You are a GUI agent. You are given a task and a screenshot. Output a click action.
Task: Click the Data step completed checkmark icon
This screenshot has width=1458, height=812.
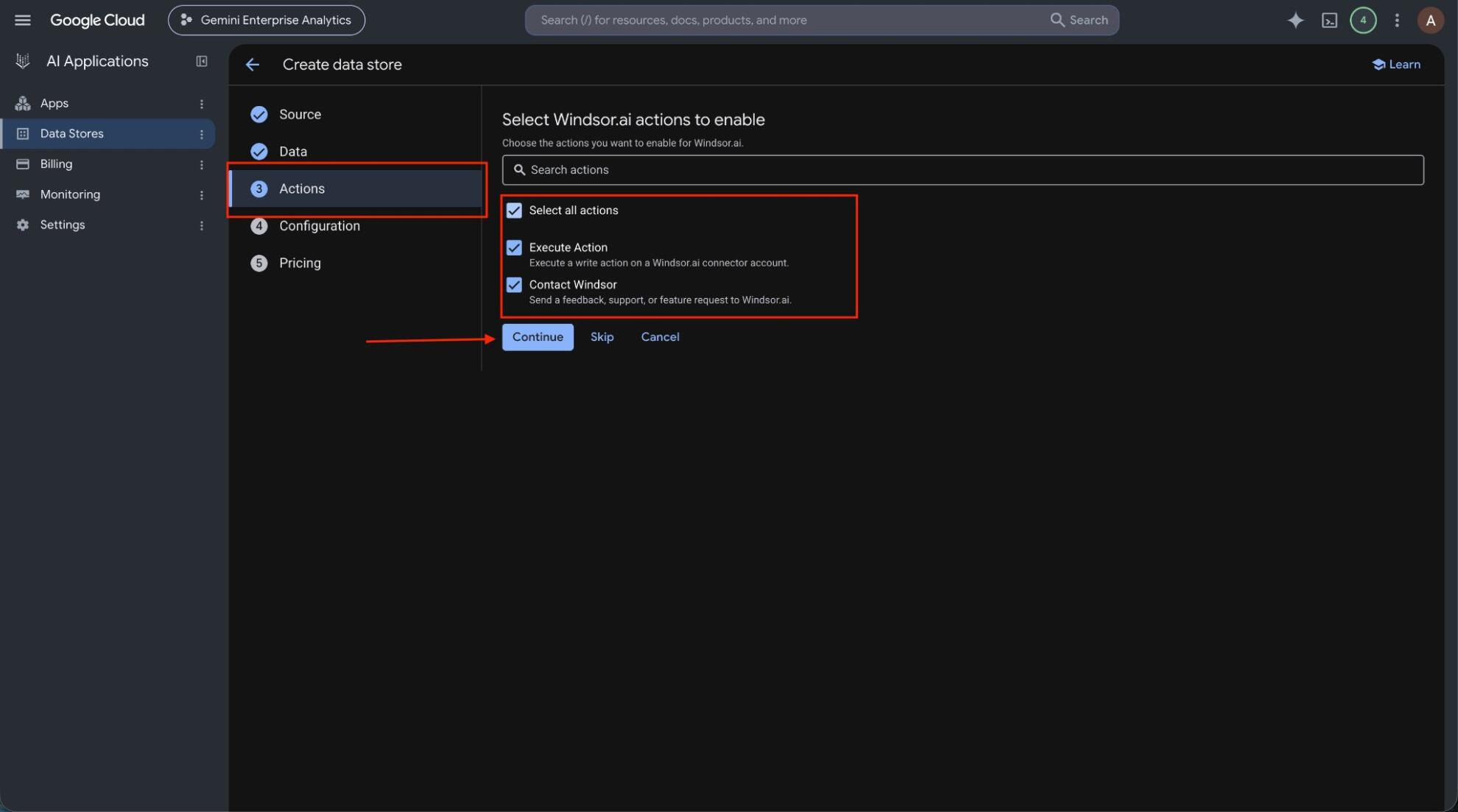point(258,151)
